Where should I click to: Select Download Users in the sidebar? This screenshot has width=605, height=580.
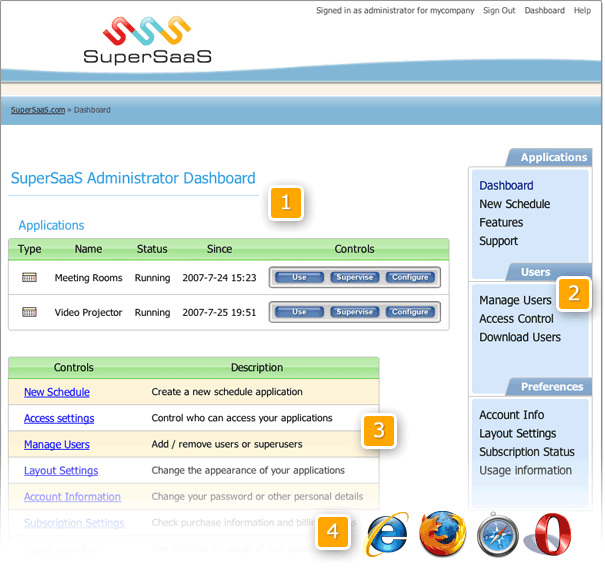point(520,337)
